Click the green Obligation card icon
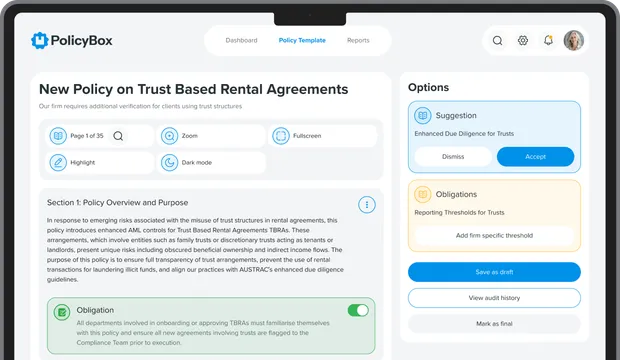Screen dimensions: 620x360 [62, 313]
